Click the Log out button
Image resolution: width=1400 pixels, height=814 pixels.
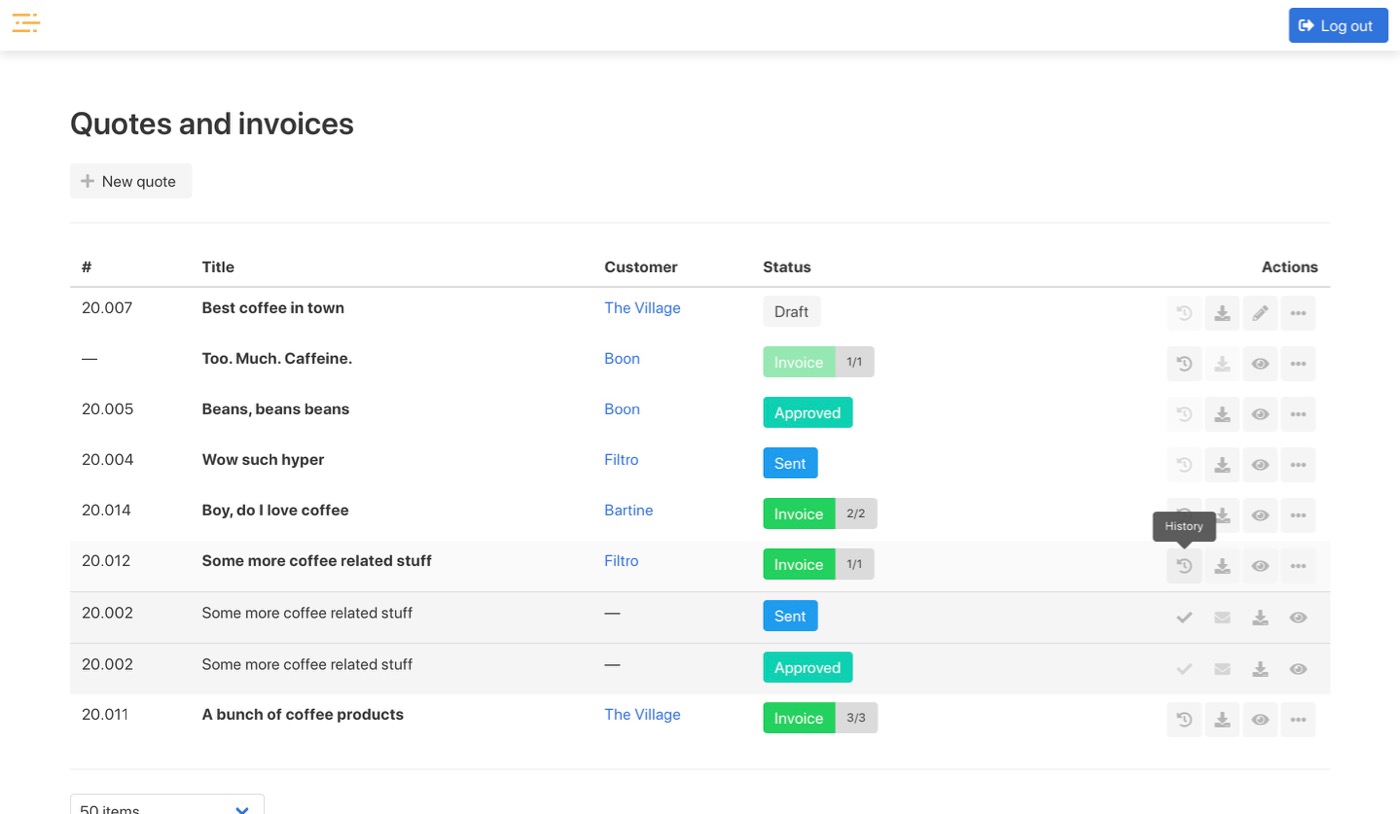(x=1338, y=26)
